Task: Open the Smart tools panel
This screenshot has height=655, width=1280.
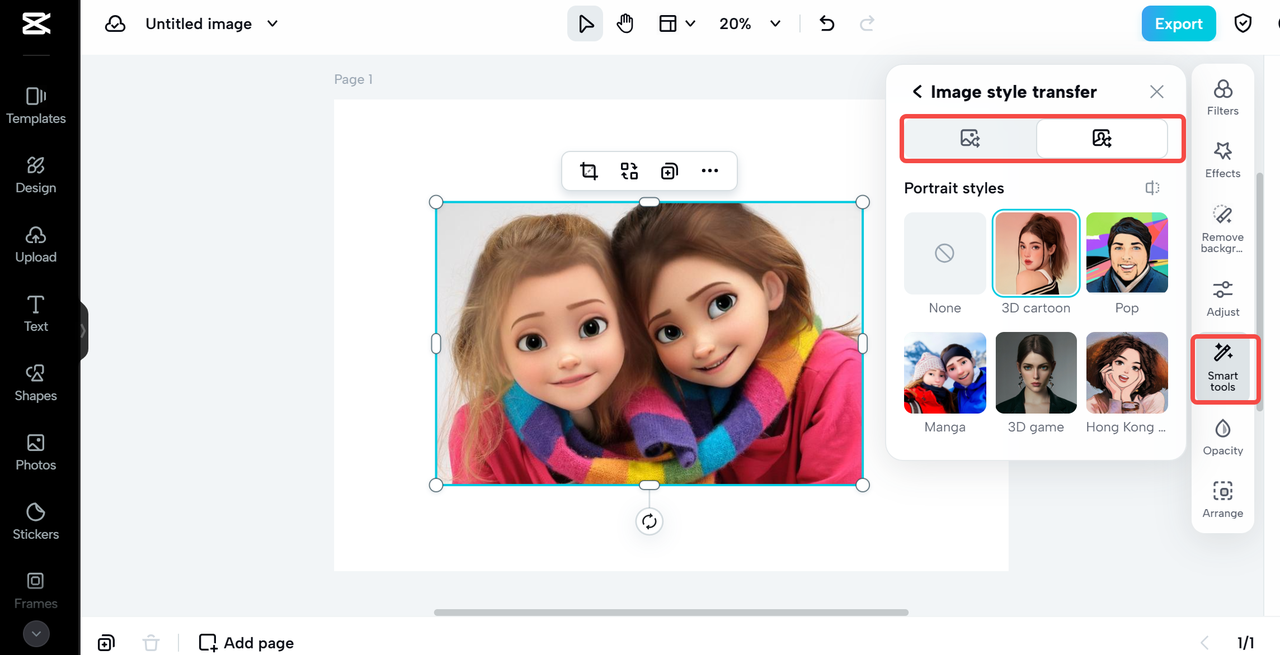Action: pyautogui.click(x=1222, y=368)
